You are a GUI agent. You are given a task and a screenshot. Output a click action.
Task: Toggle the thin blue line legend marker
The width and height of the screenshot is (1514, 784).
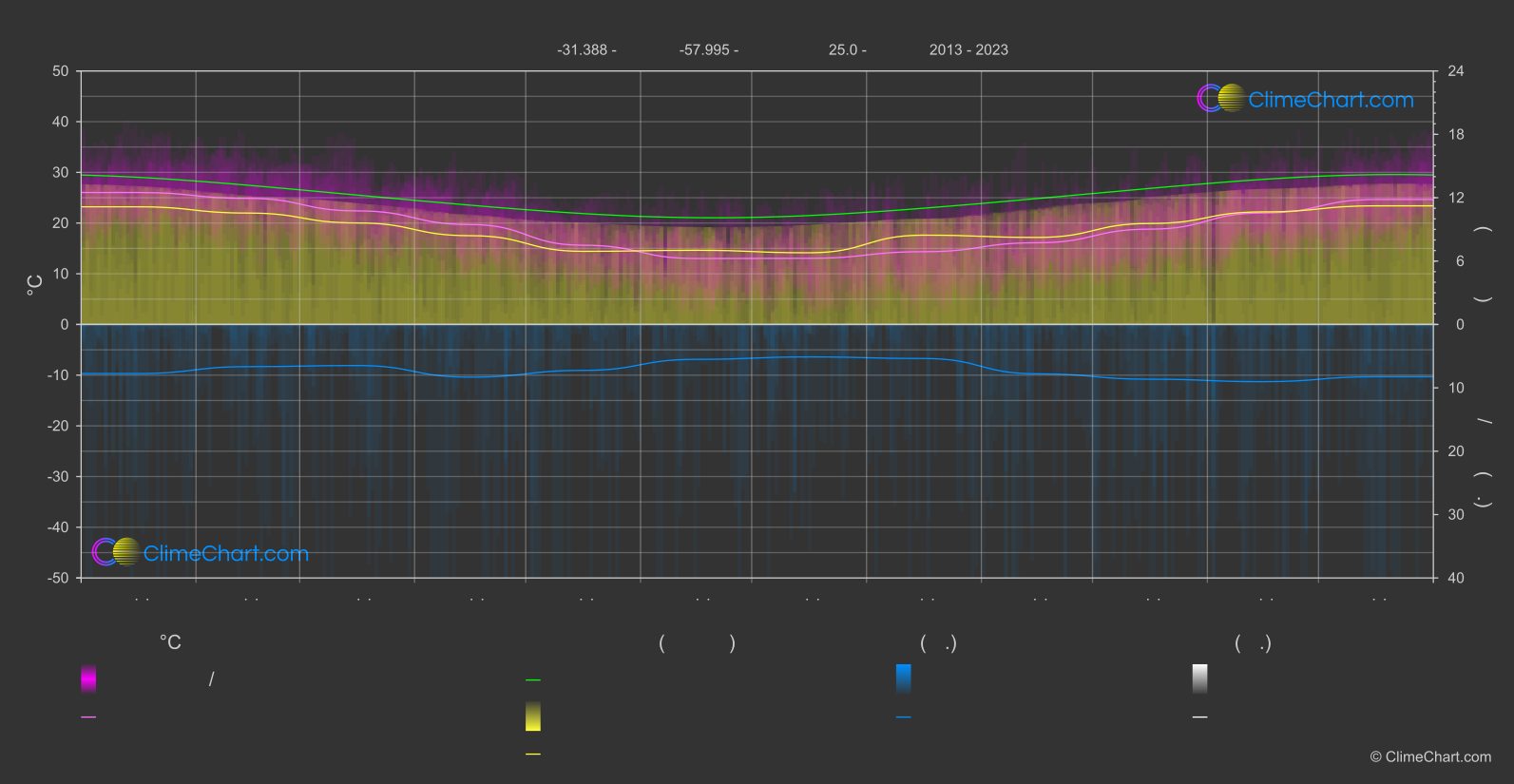coord(904,717)
